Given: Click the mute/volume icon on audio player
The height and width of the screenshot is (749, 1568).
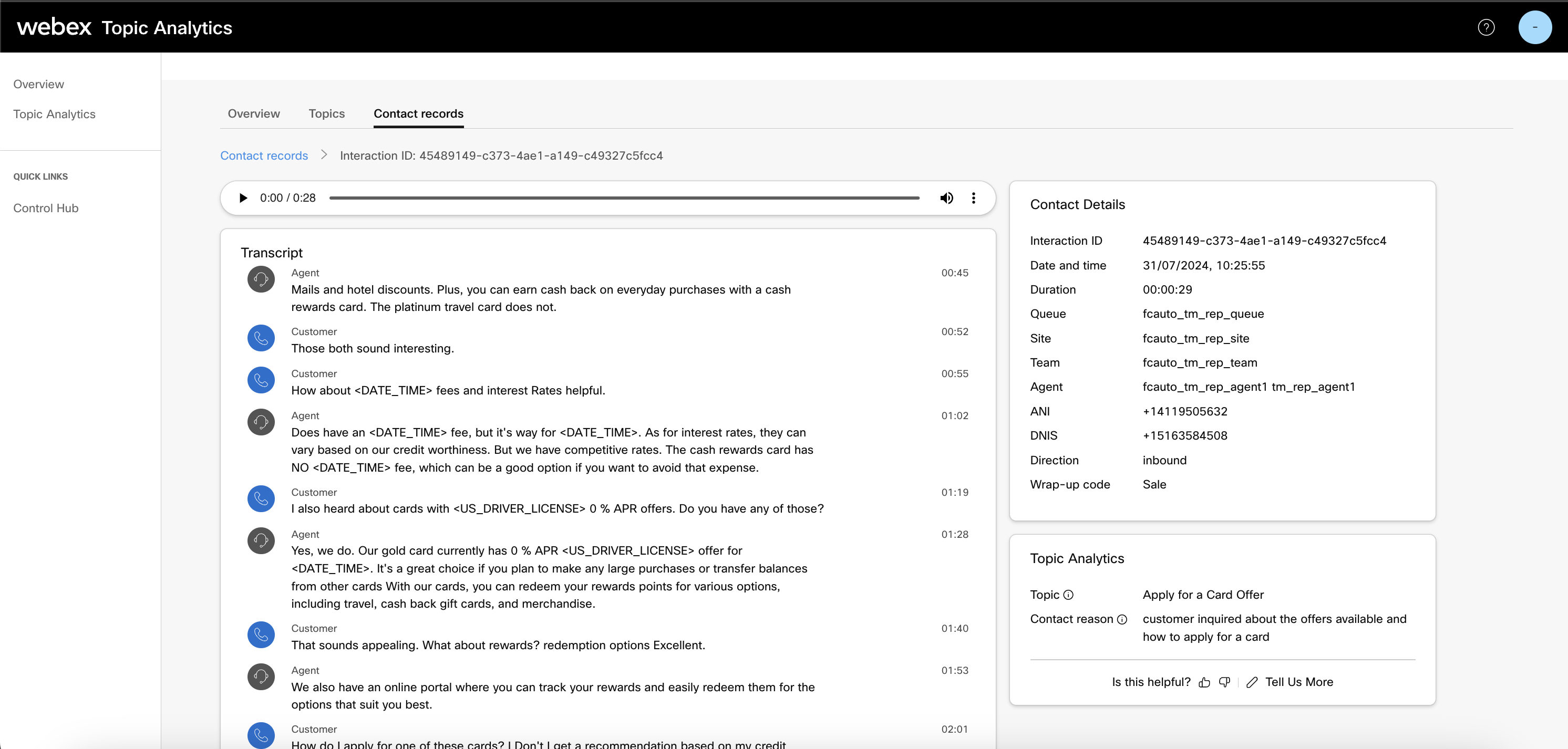Looking at the screenshot, I should 946,197.
